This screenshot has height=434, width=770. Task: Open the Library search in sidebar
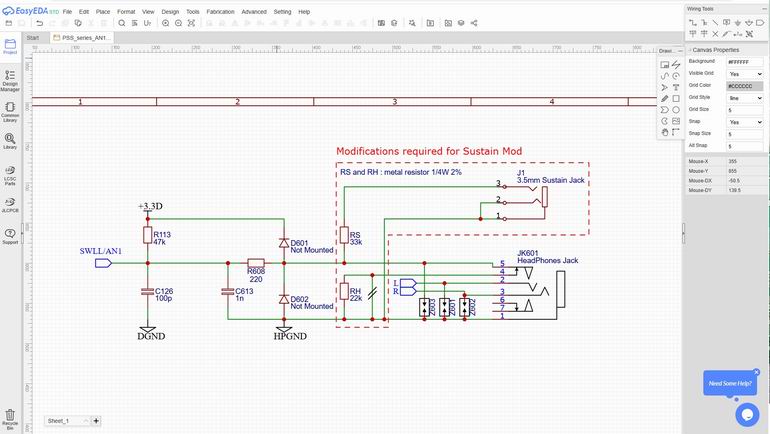pos(10,141)
